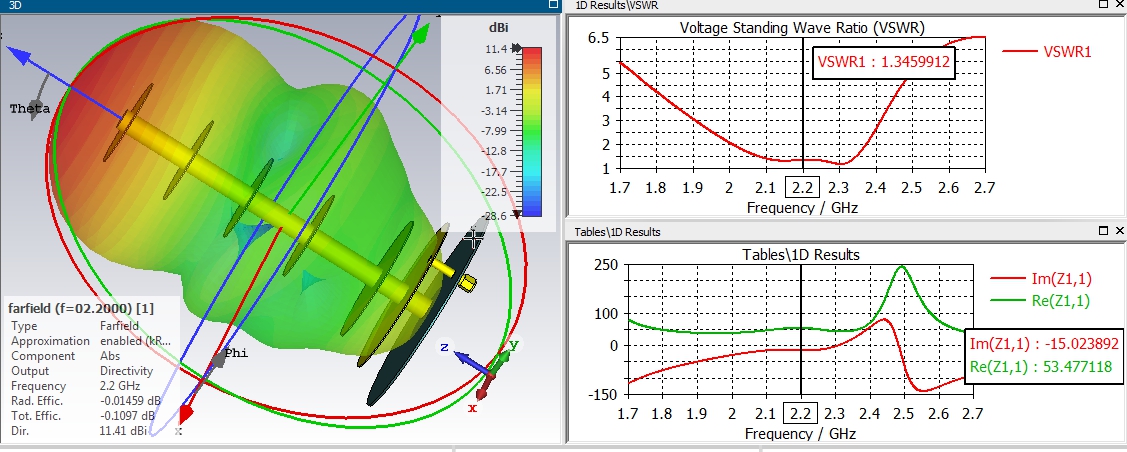Click the Im(Z1,1) : -15.023892 marker value
Screen dimensions: 1127x452
(x=1044, y=343)
